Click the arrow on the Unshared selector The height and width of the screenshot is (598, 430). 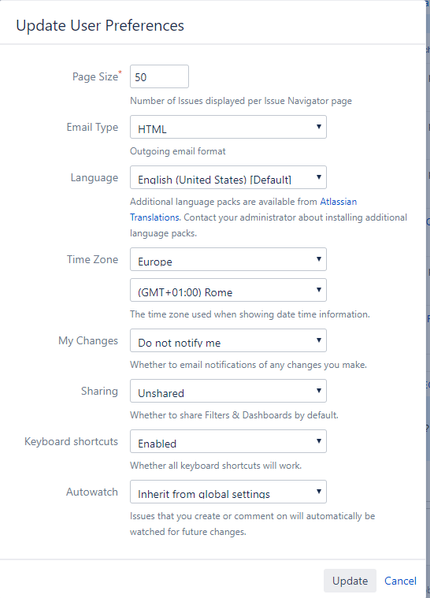coord(319,391)
